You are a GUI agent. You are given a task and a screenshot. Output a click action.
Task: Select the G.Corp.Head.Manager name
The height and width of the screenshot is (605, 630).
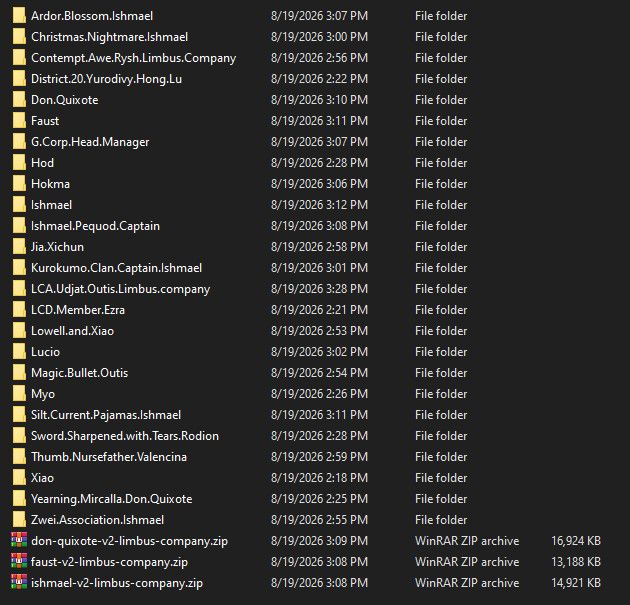[x=90, y=142]
